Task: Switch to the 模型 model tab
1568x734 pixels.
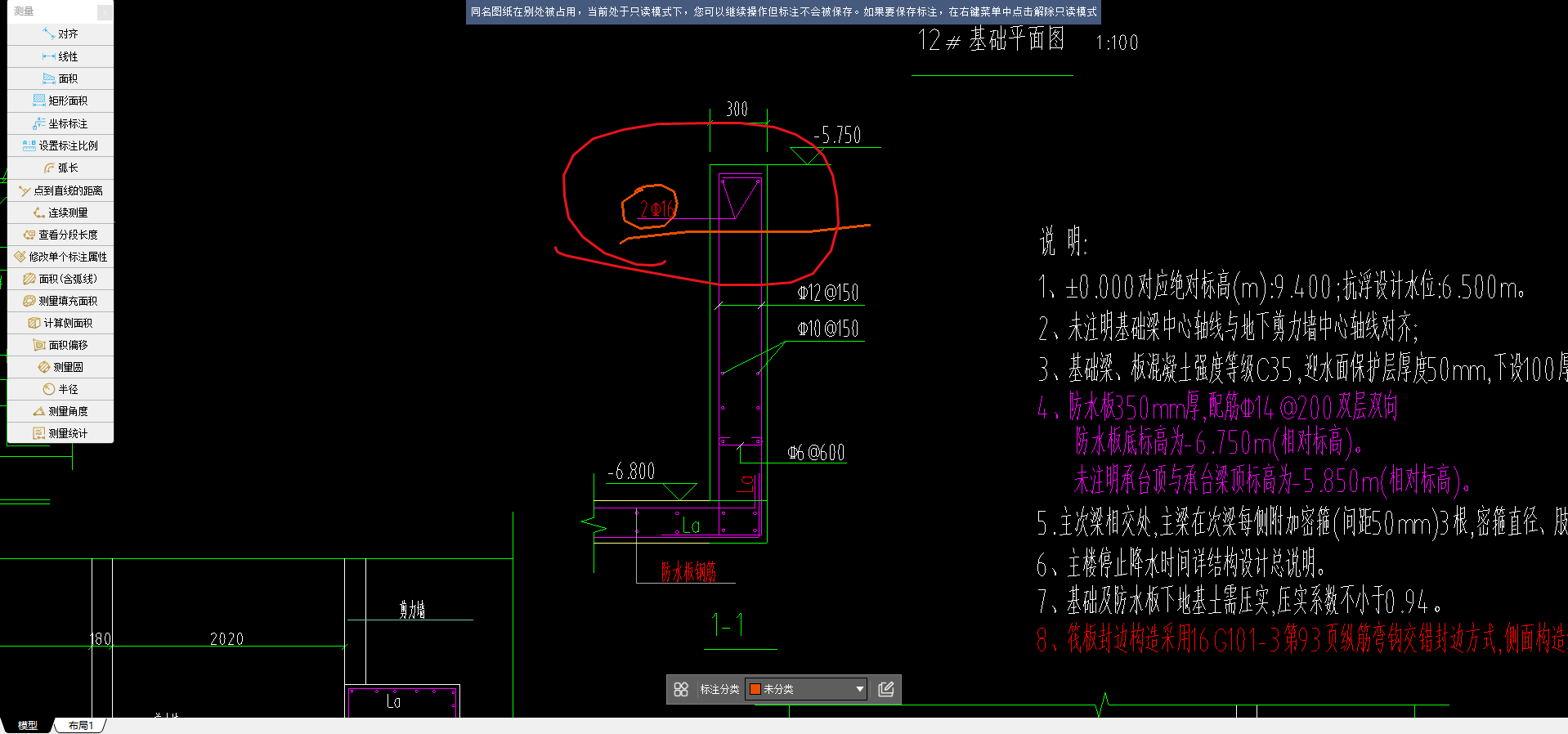Action: (28, 725)
